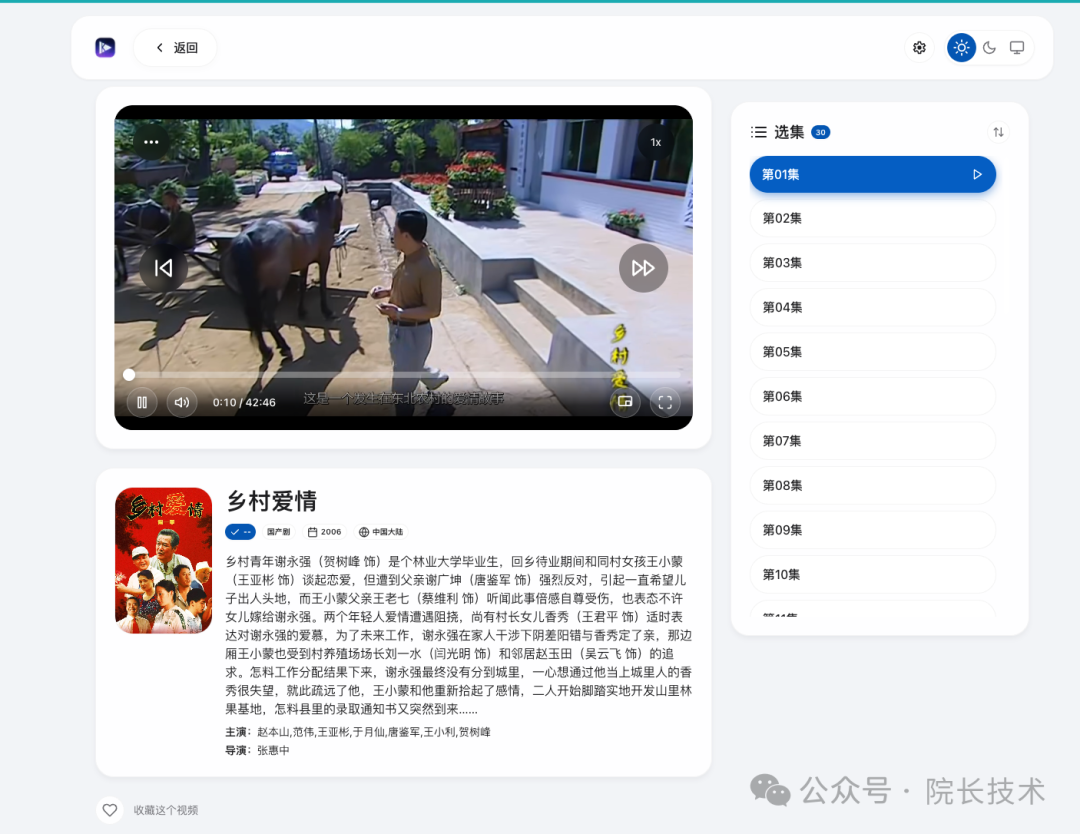Enter fullscreen with the player's fullscreen icon
The width and height of the screenshot is (1080, 834).
(x=665, y=402)
